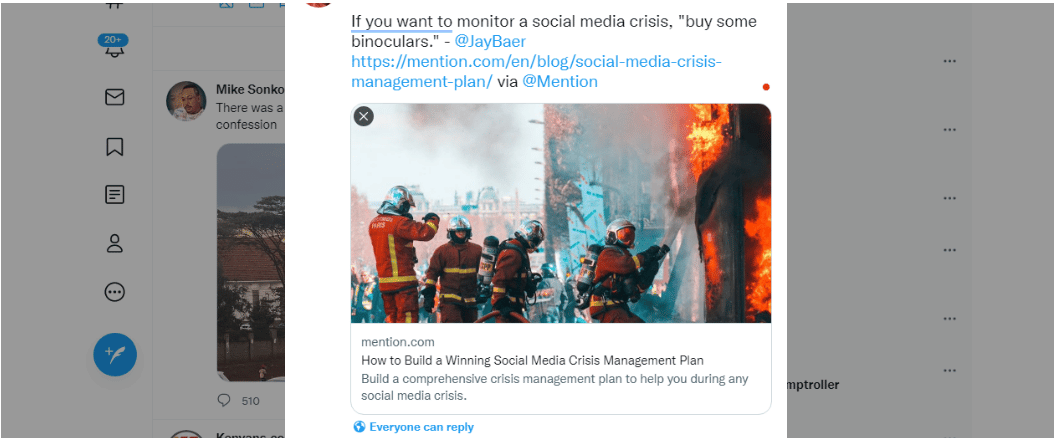Open Notifications bell with 20+ badge
The image size is (1056, 442).
click(x=114, y=48)
